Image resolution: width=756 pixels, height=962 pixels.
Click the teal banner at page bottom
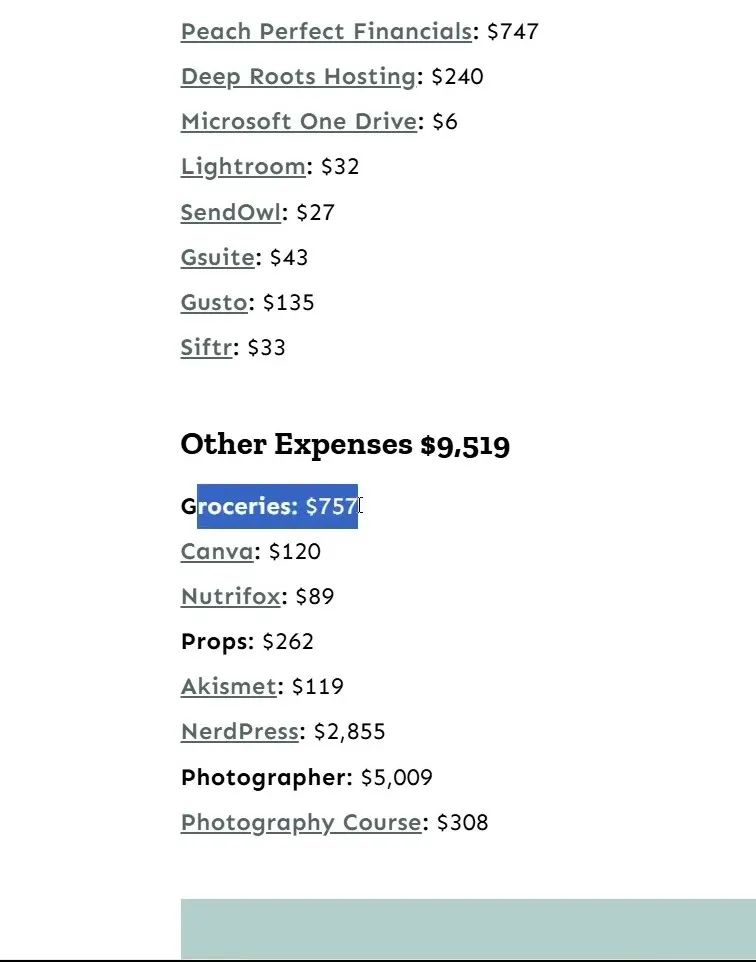point(468,928)
